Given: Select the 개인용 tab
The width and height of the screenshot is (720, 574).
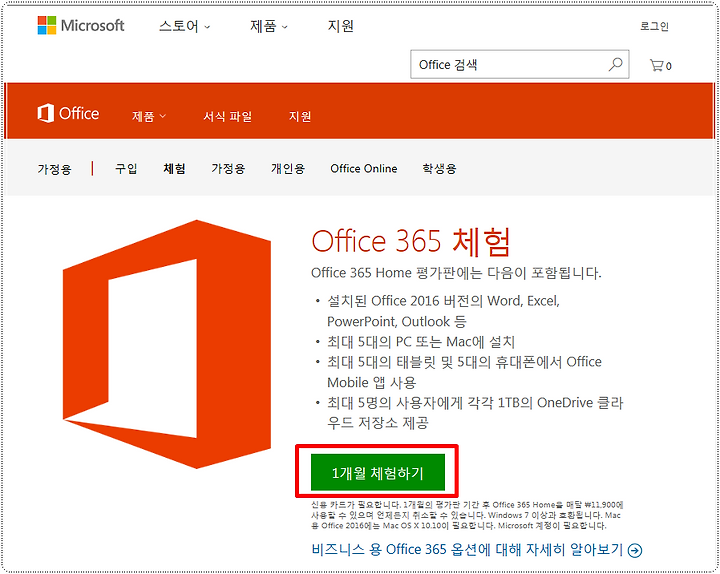Looking at the screenshot, I should coord(288,169).
